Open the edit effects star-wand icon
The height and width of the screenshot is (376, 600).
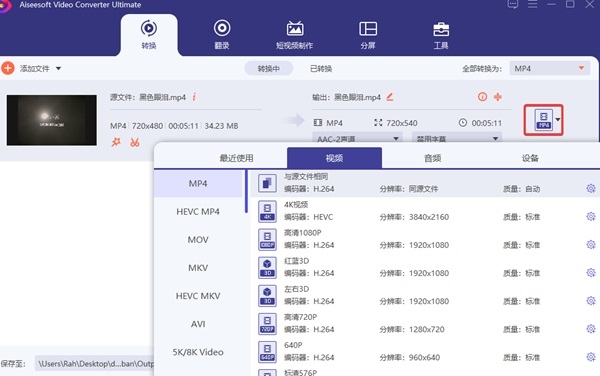116,142
